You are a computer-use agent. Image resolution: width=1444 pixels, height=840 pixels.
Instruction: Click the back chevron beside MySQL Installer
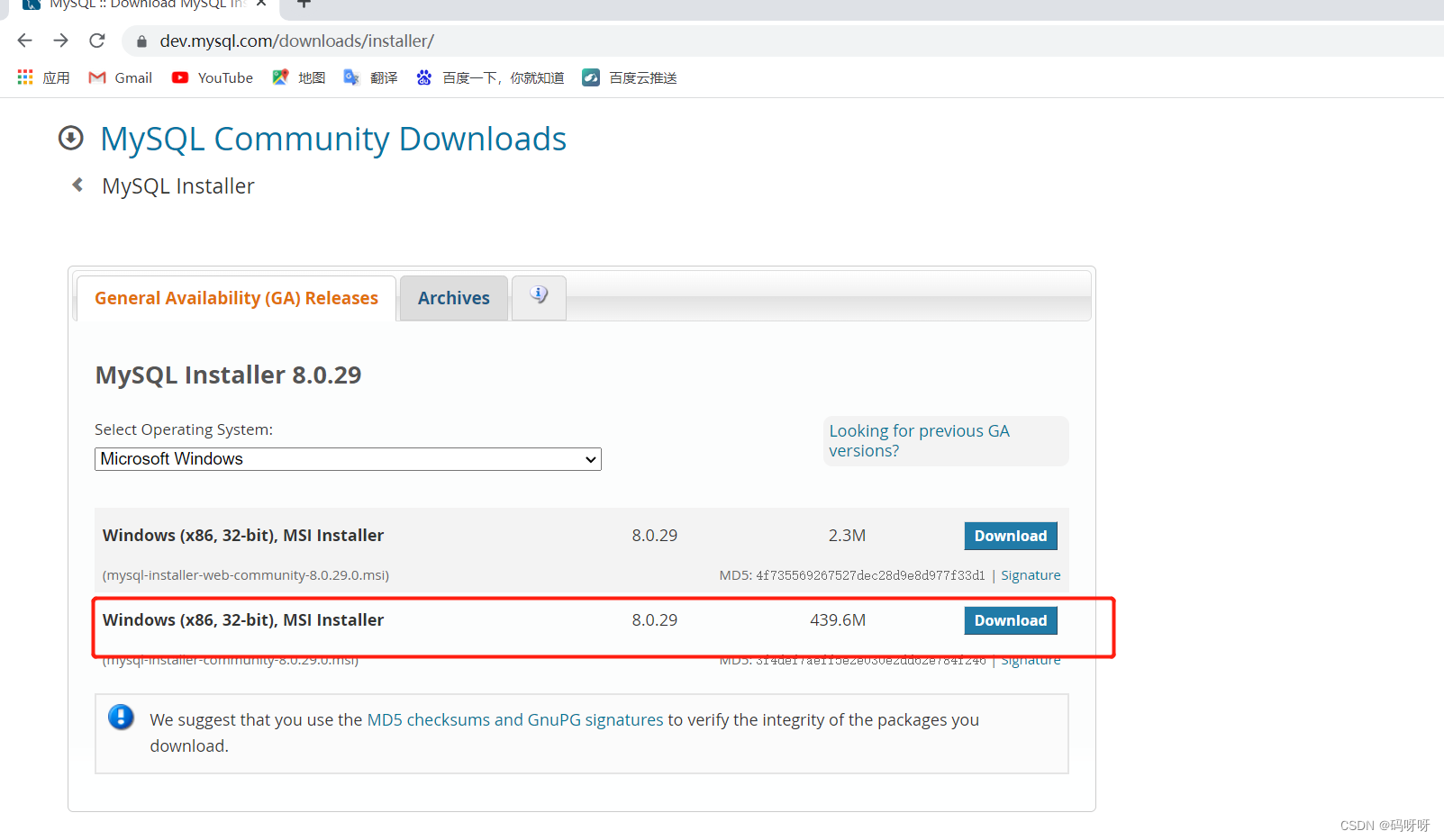(78, 185)
